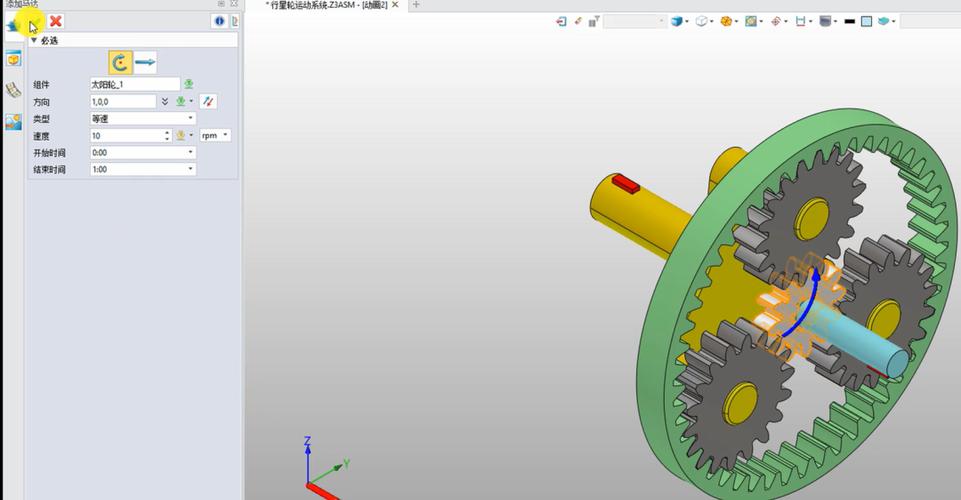Click the document icon right of info button
Screen dimensions: 961x500
234,21
